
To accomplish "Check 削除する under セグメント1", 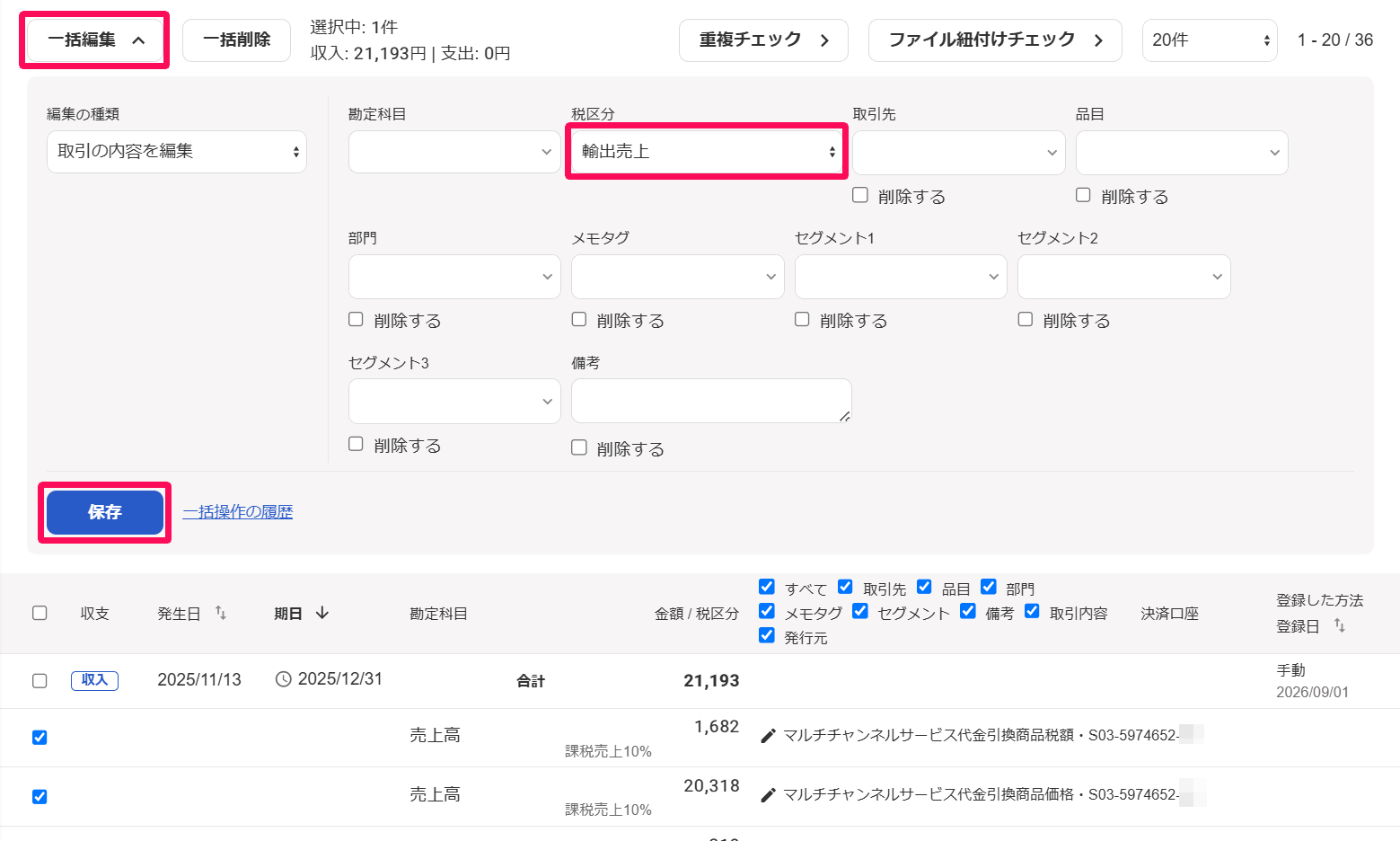I will [x=802, y=319].
